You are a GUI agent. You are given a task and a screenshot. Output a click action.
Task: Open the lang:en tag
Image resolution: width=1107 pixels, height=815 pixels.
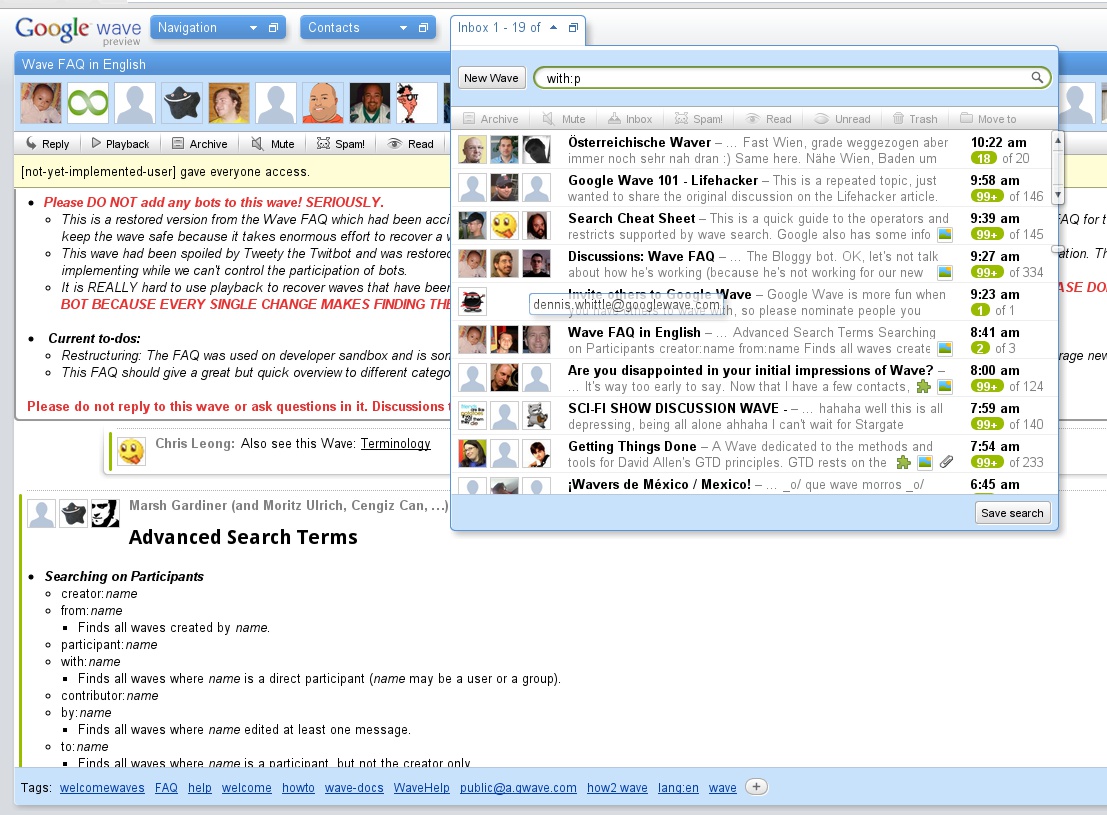(x=678, y=787)
